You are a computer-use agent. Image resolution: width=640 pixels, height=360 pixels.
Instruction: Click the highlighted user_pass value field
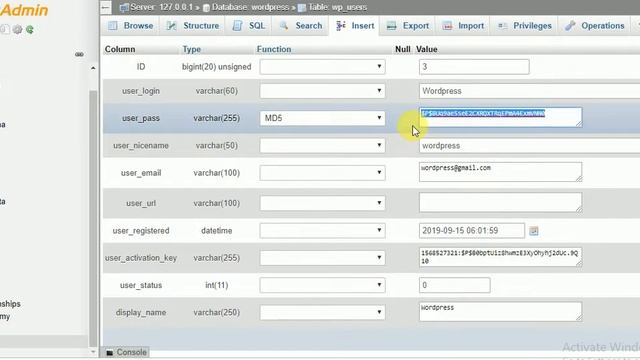[x=500, y=117]
